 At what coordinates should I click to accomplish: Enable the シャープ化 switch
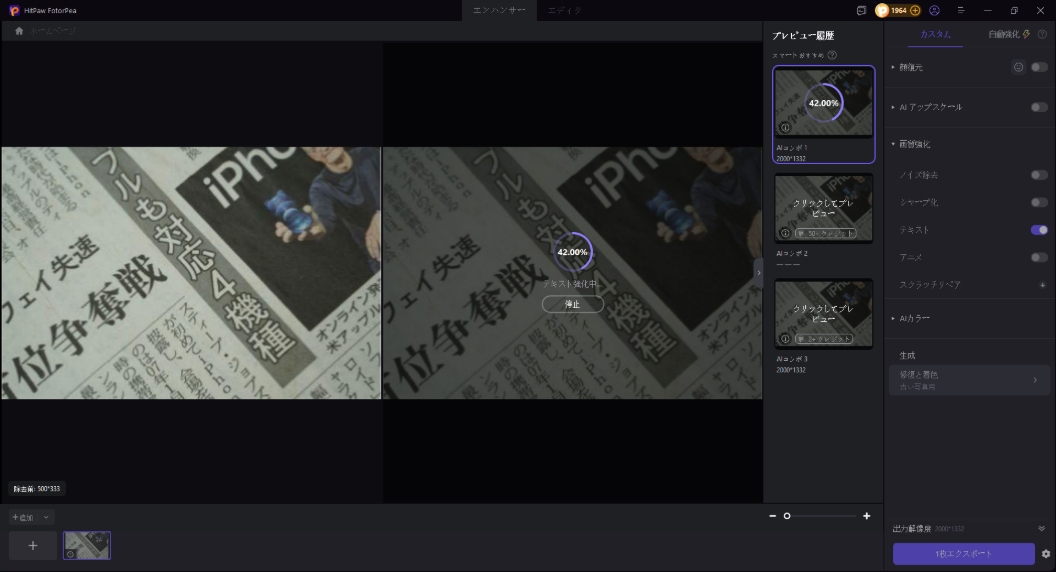coord(1039,202)
